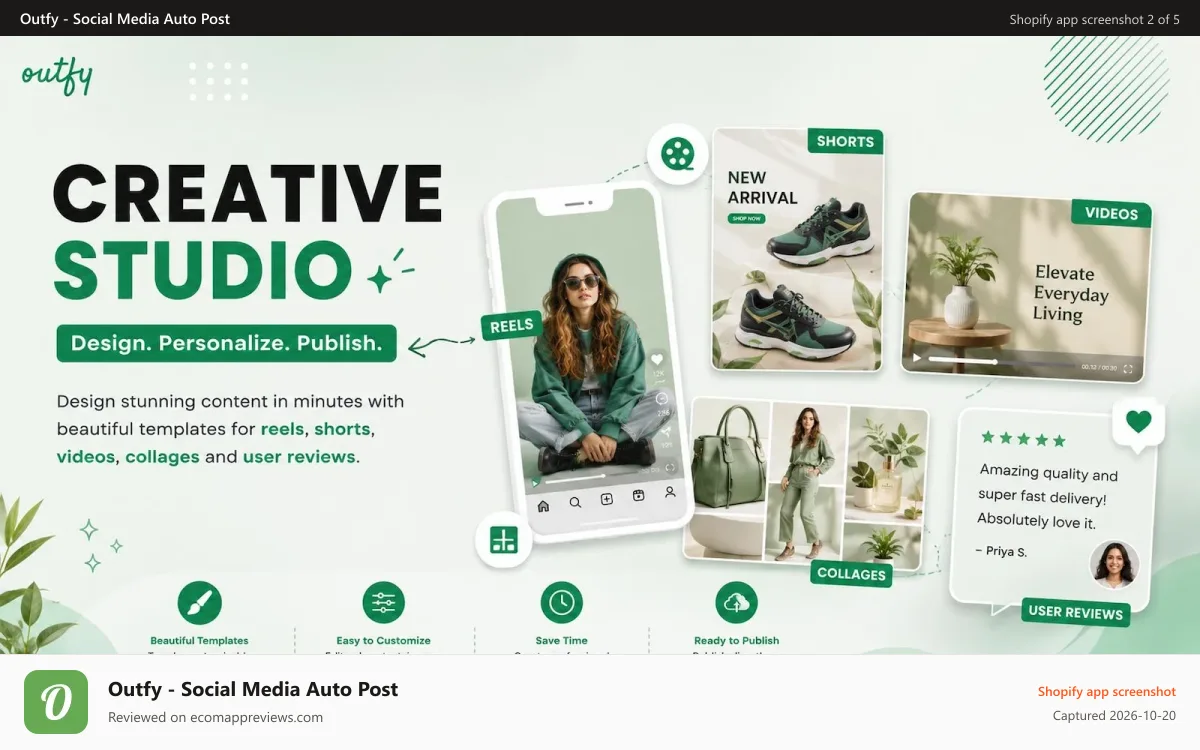This screenshot has height=750, width=1200.
Task: Open the profile icon in the phone navigation bar
Action: pos(670,492)
